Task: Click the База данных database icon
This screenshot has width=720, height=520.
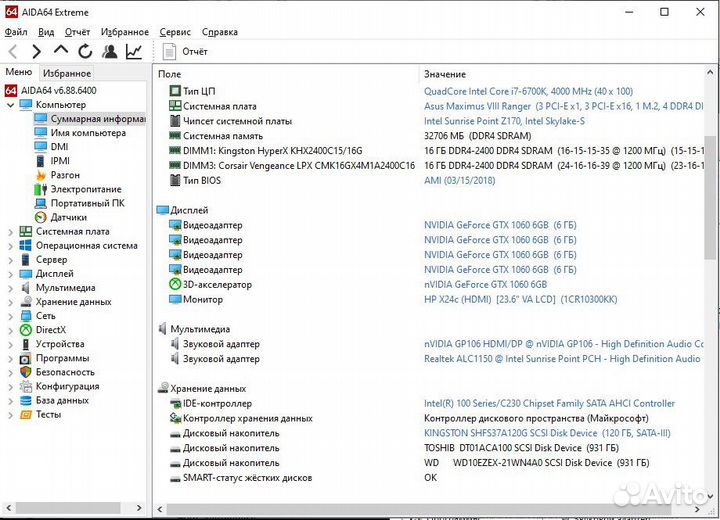Action: [26, 401]
